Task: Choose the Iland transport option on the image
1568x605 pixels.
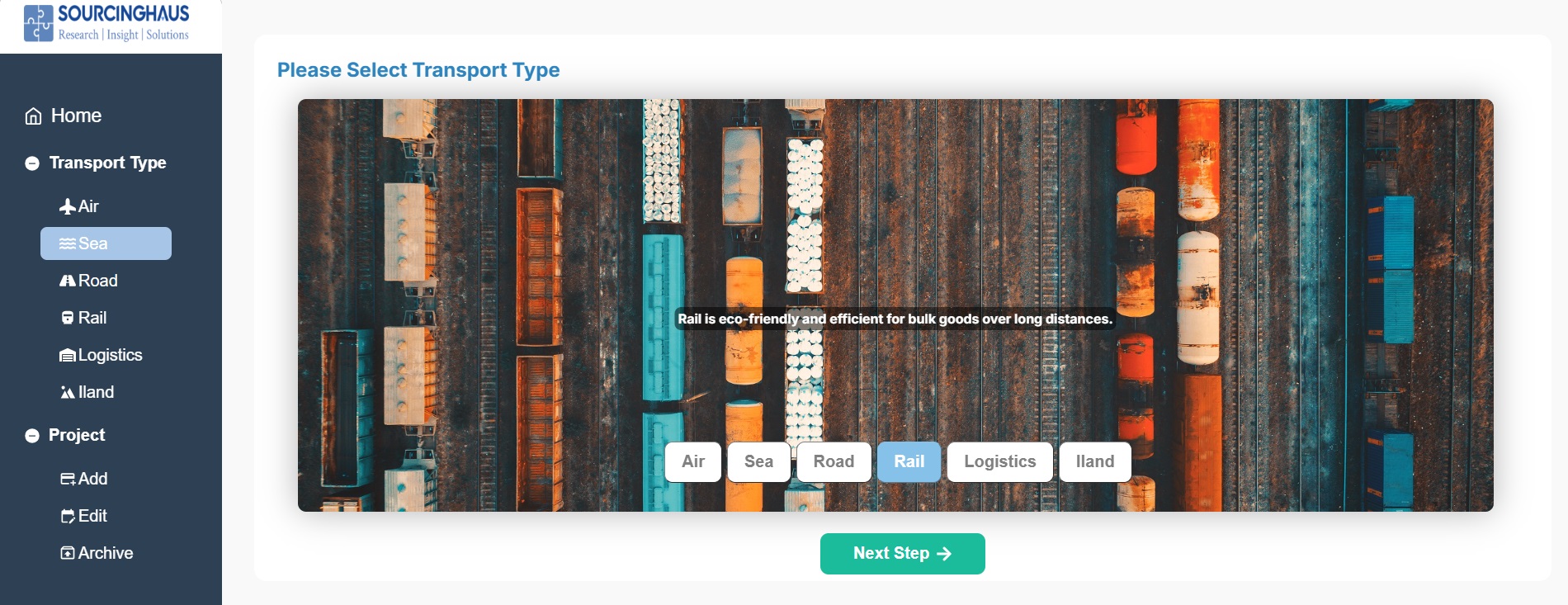Action: tap(1095, 462)
